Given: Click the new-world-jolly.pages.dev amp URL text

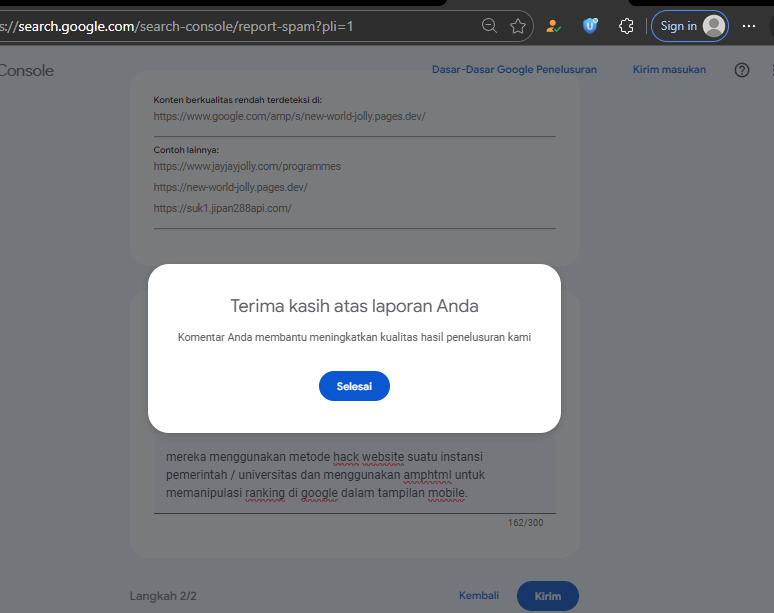Looking at the screenshot, I should [x=289, y=116].
